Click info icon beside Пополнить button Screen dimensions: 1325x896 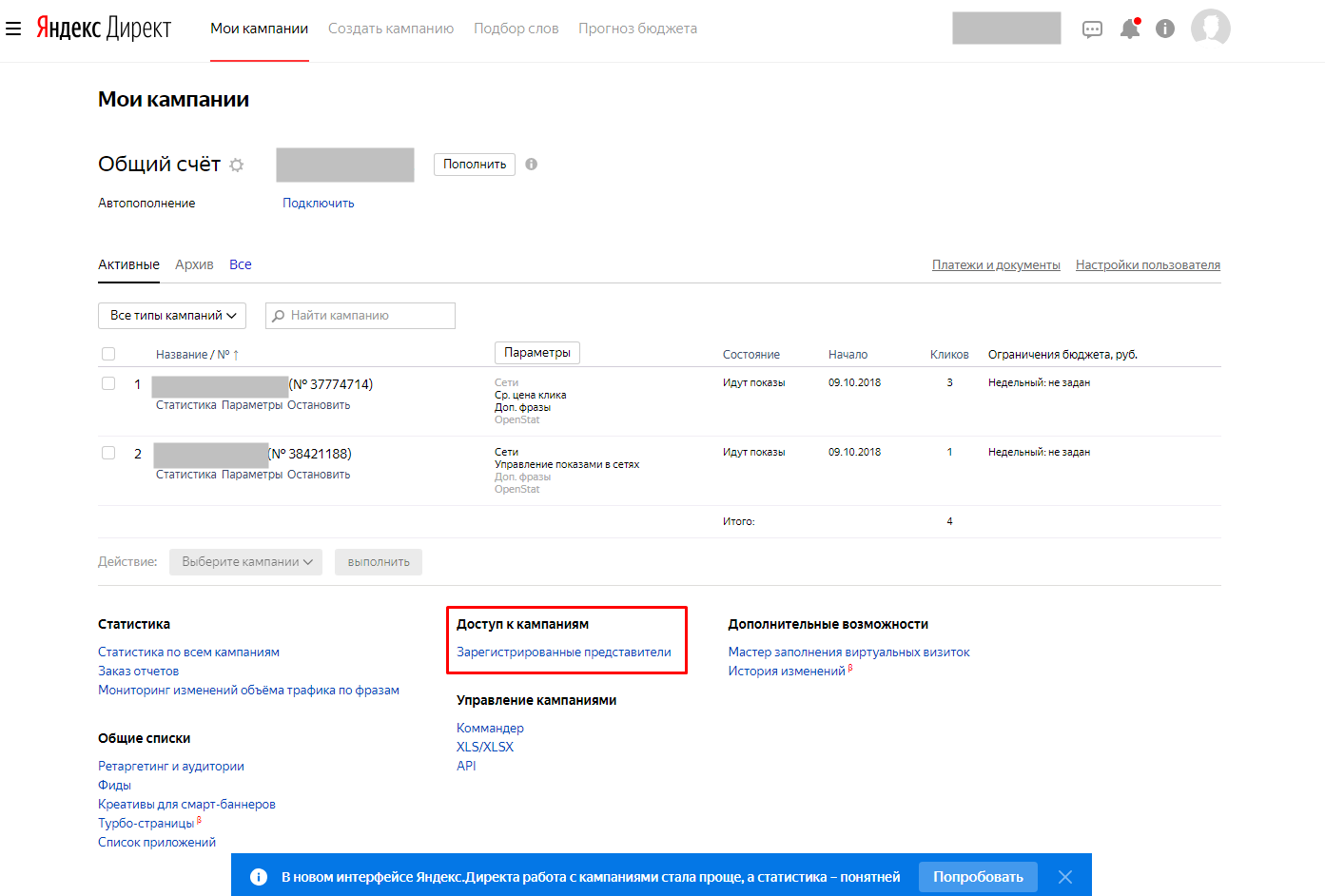point(532,164)
